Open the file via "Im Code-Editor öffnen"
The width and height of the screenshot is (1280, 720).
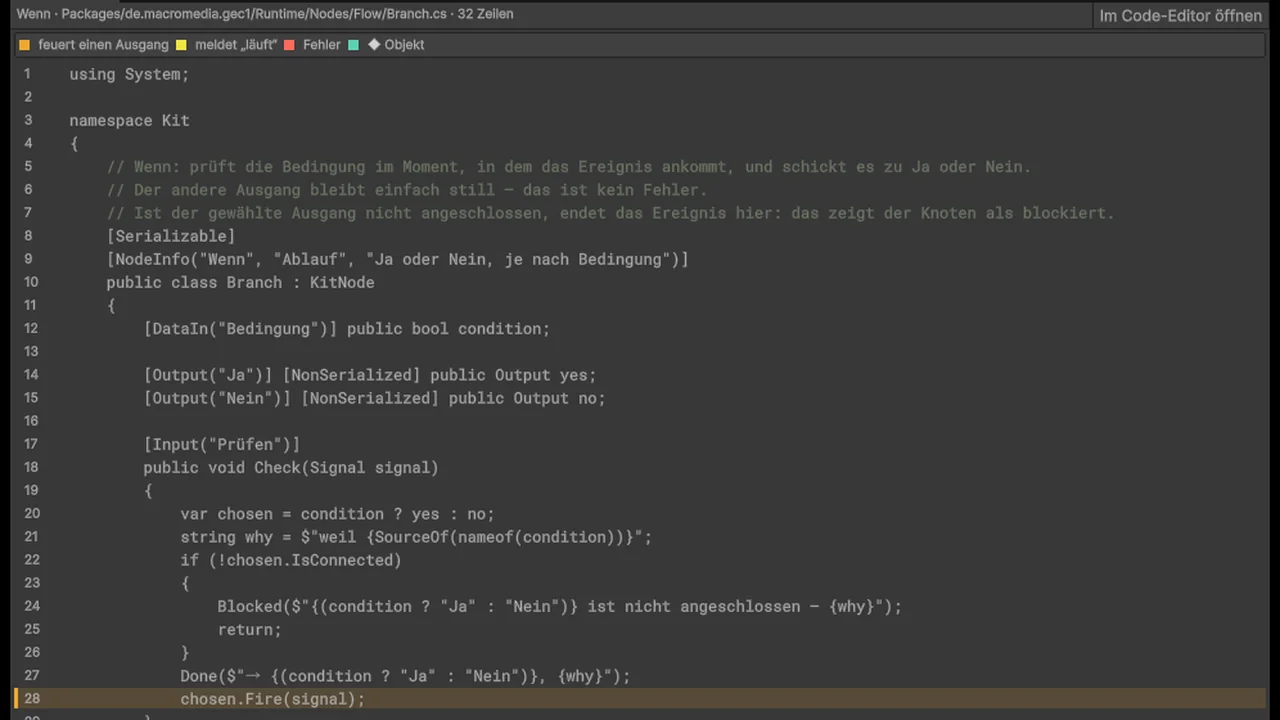pyautogui.click(x=1180, y=15)
